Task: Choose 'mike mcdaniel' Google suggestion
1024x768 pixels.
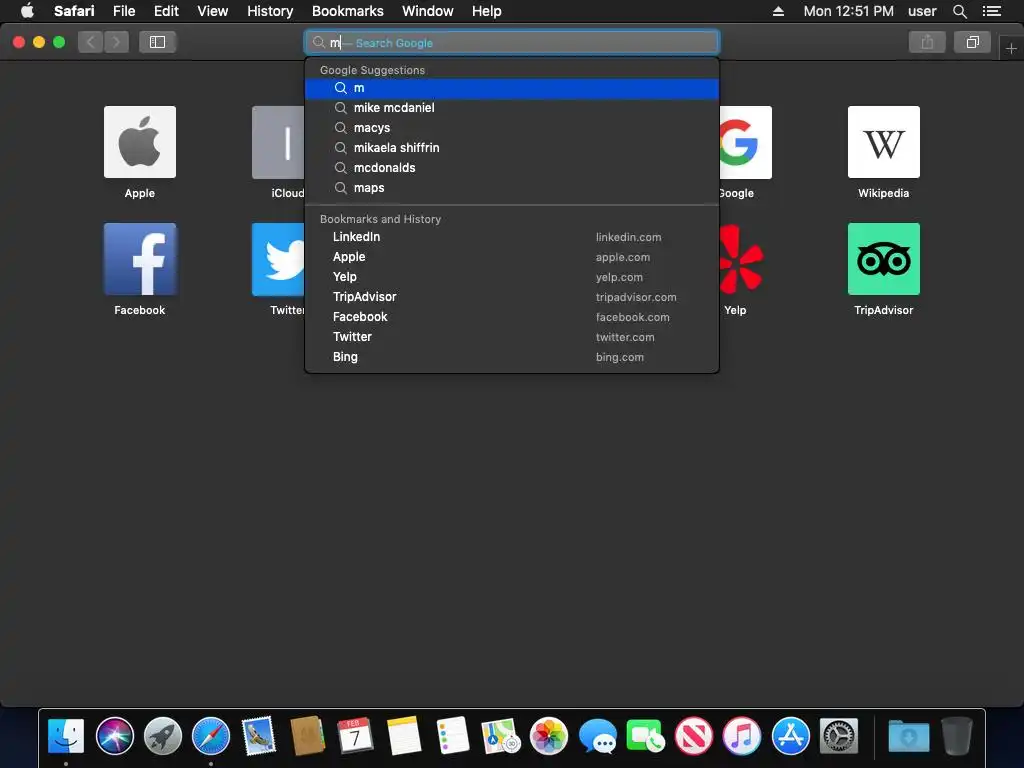Action: pos(512,108)
